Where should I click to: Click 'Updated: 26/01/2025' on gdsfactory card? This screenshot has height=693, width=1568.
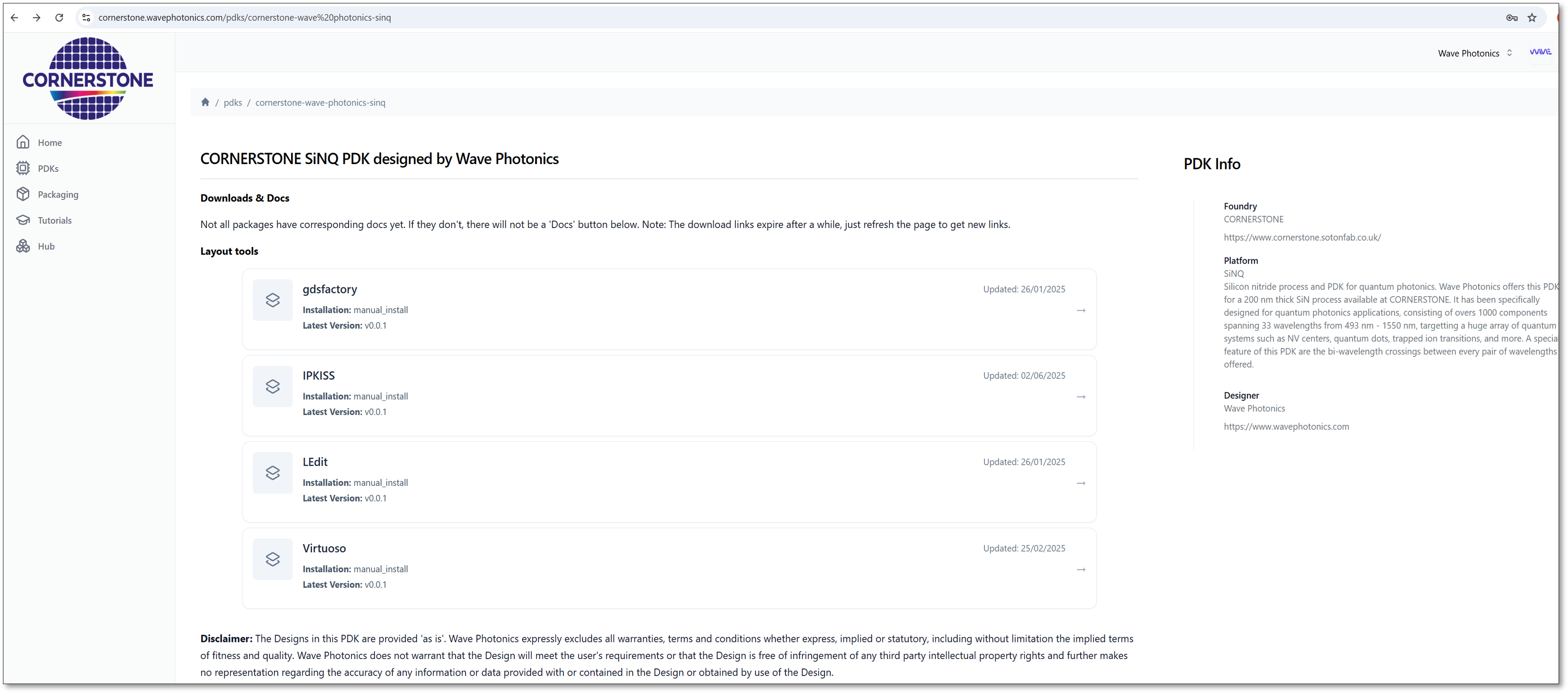pos(1024,289)
